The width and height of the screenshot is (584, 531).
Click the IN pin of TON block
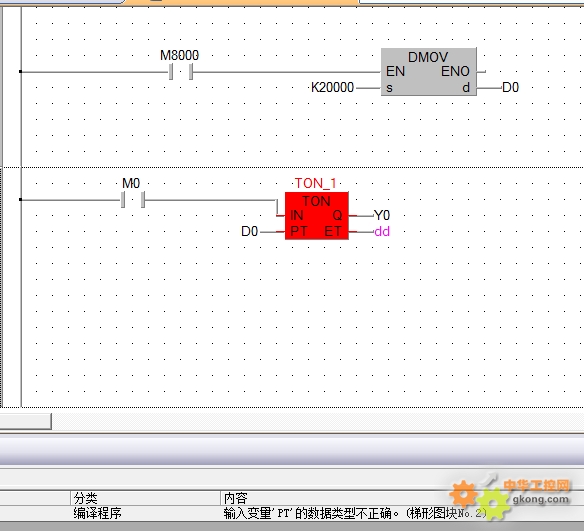pos(296,215)
